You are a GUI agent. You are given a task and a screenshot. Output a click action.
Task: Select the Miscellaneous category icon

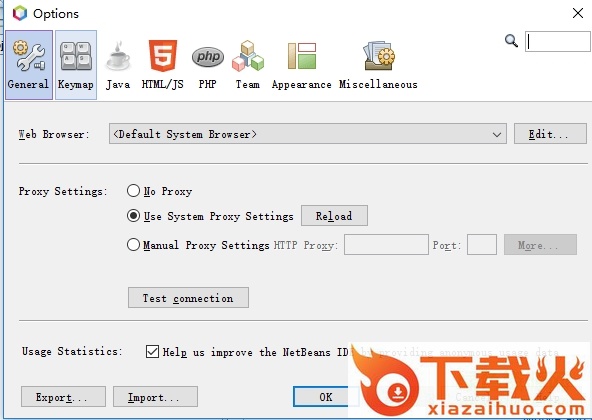point(378,65)
